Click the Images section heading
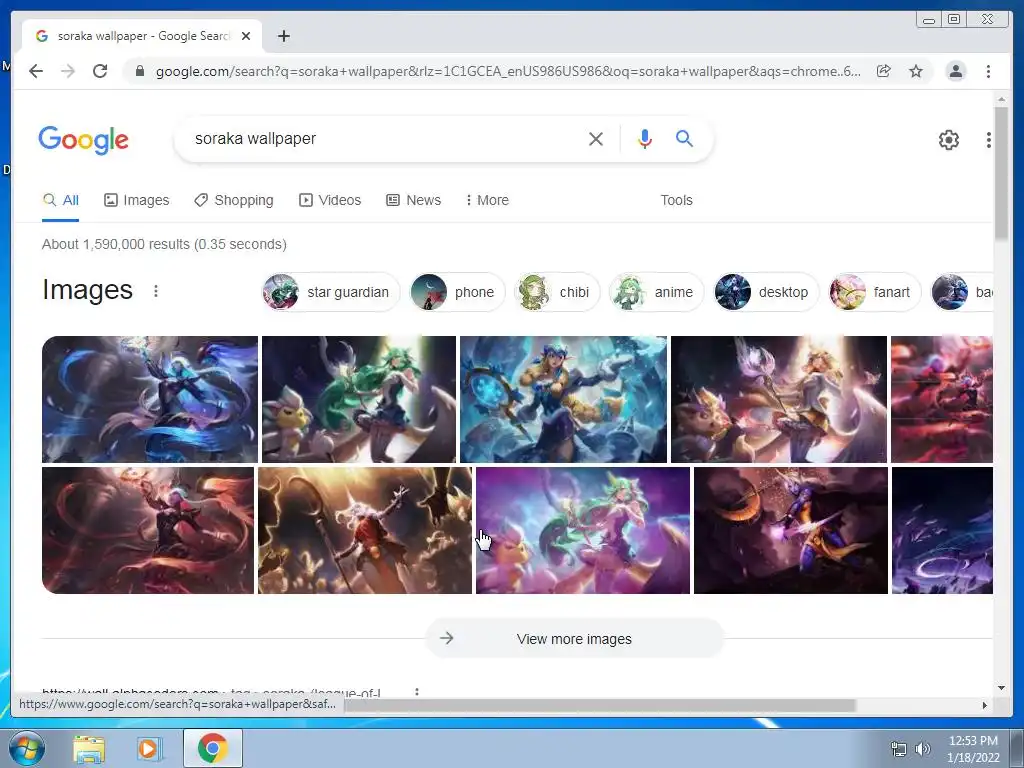Screen dimensions: 1024x768 coord(88,290)
